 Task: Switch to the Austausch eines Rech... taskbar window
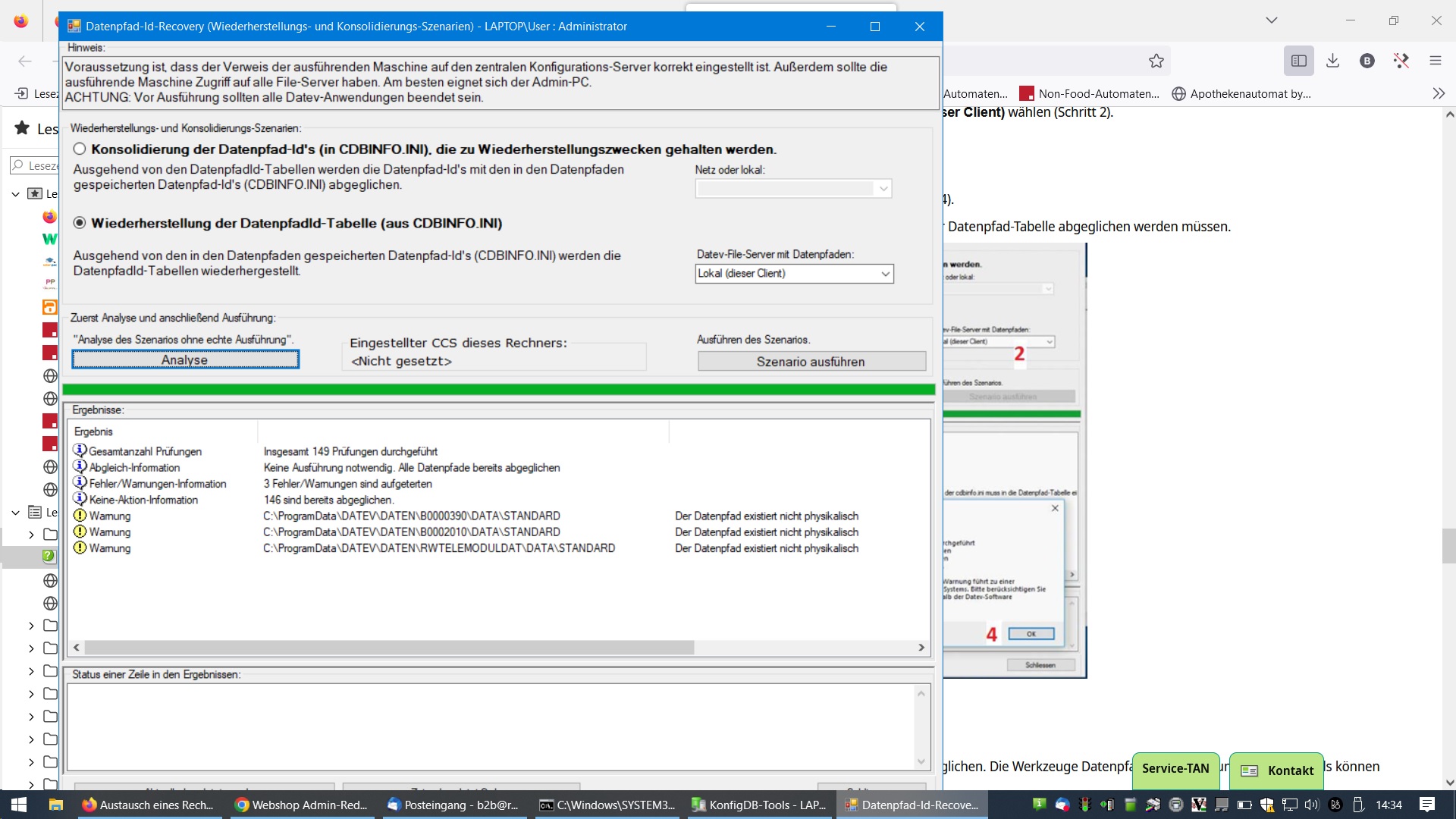click(x=149, y=805)
